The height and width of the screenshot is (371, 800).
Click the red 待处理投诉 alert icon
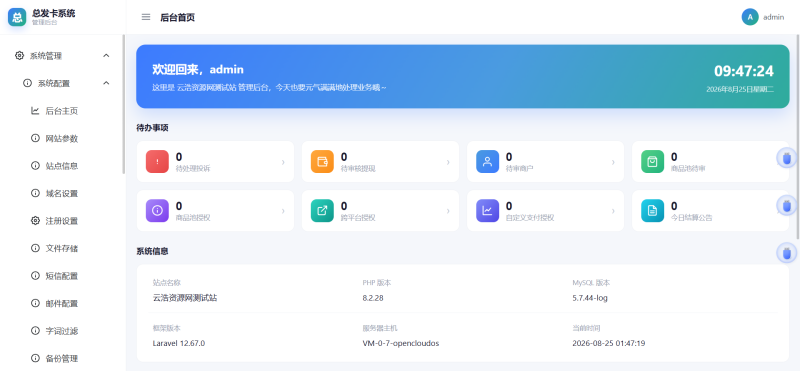pos(157,162)
